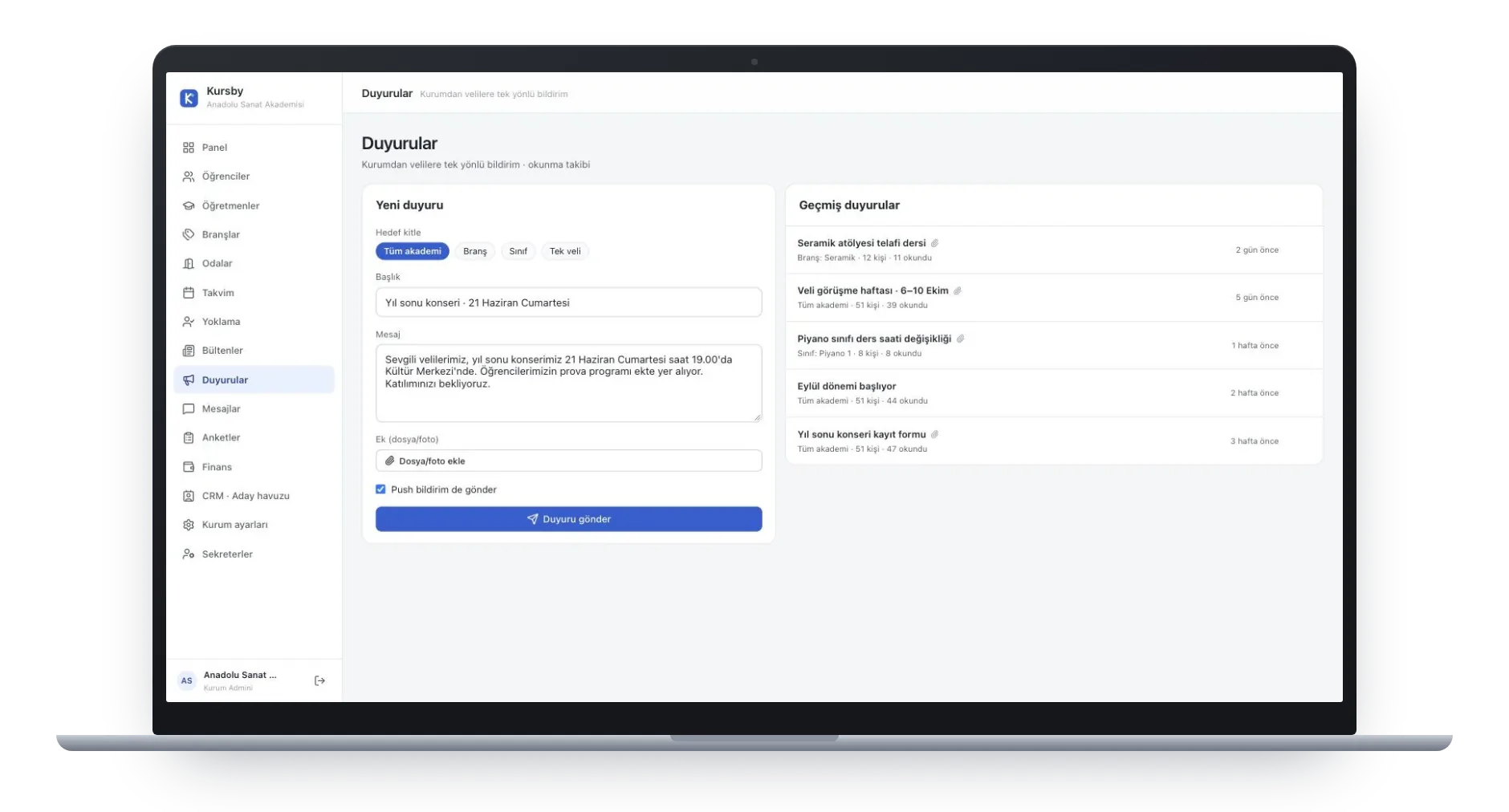
Task: Click the Duyurular breadcrumb title in header
Action: [387, 94]
